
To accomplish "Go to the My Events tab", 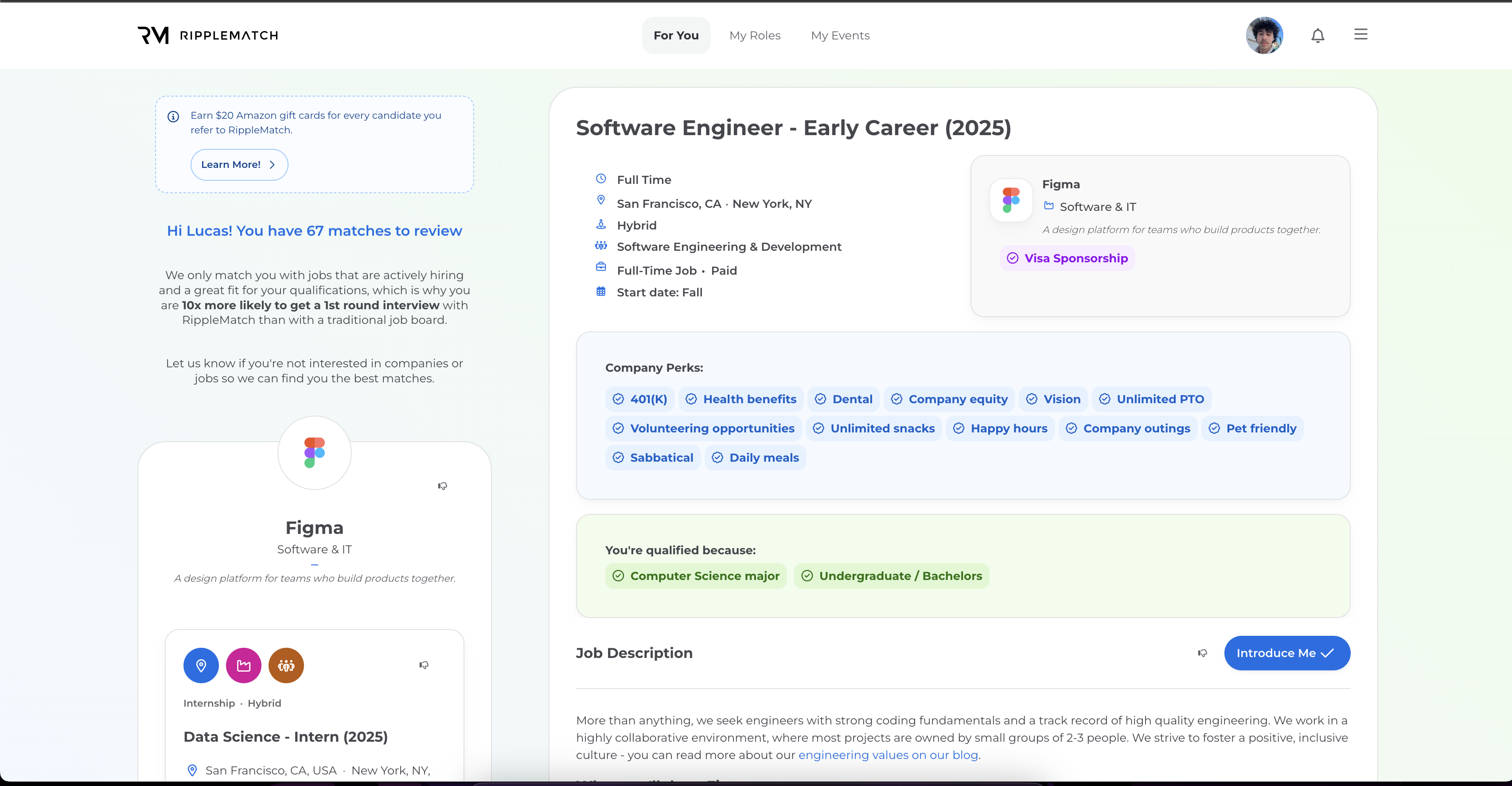I will [x=840, y=35].
